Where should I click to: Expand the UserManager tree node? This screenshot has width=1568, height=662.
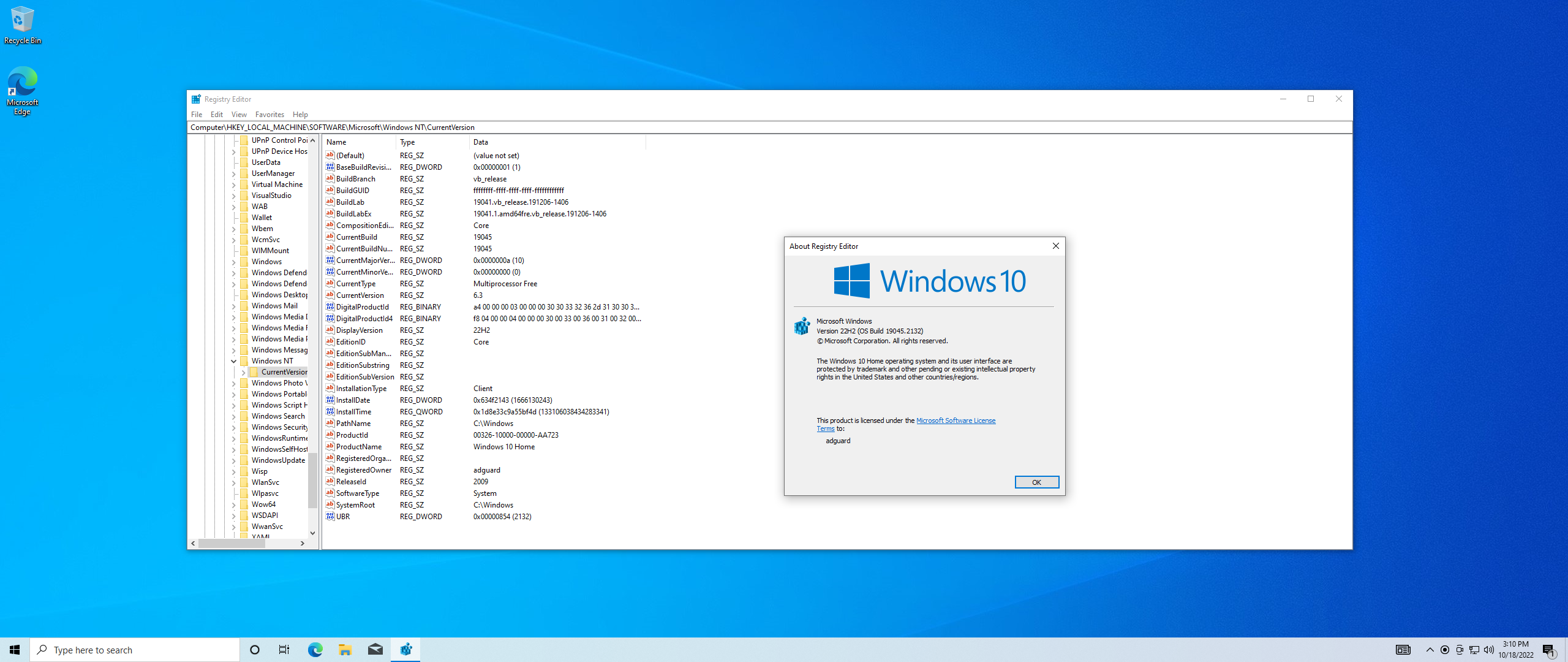point(233,173)
